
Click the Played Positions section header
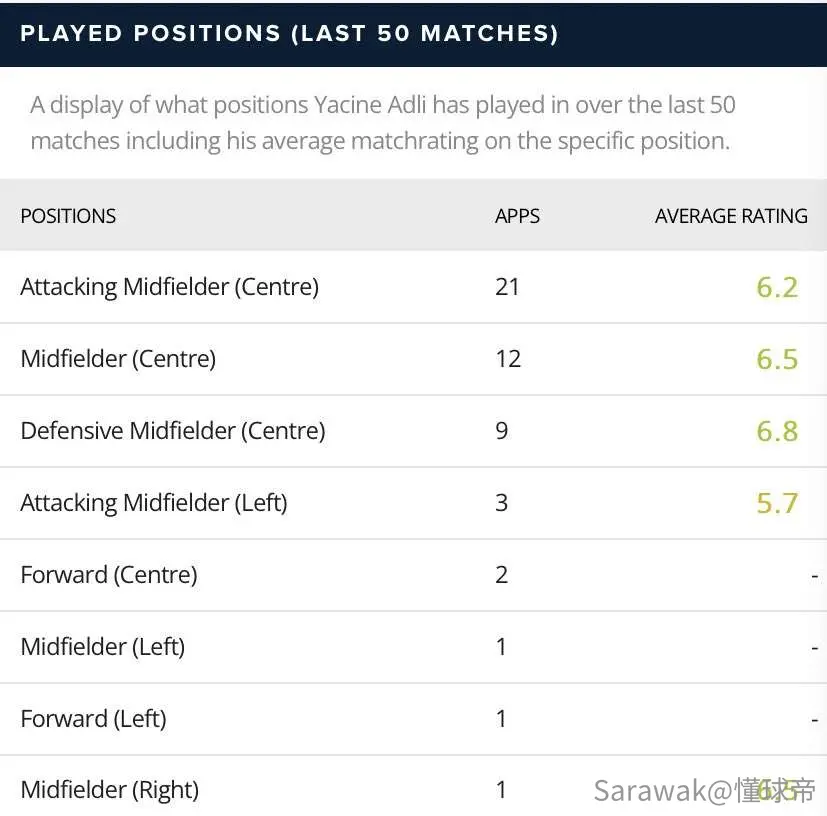289,34
